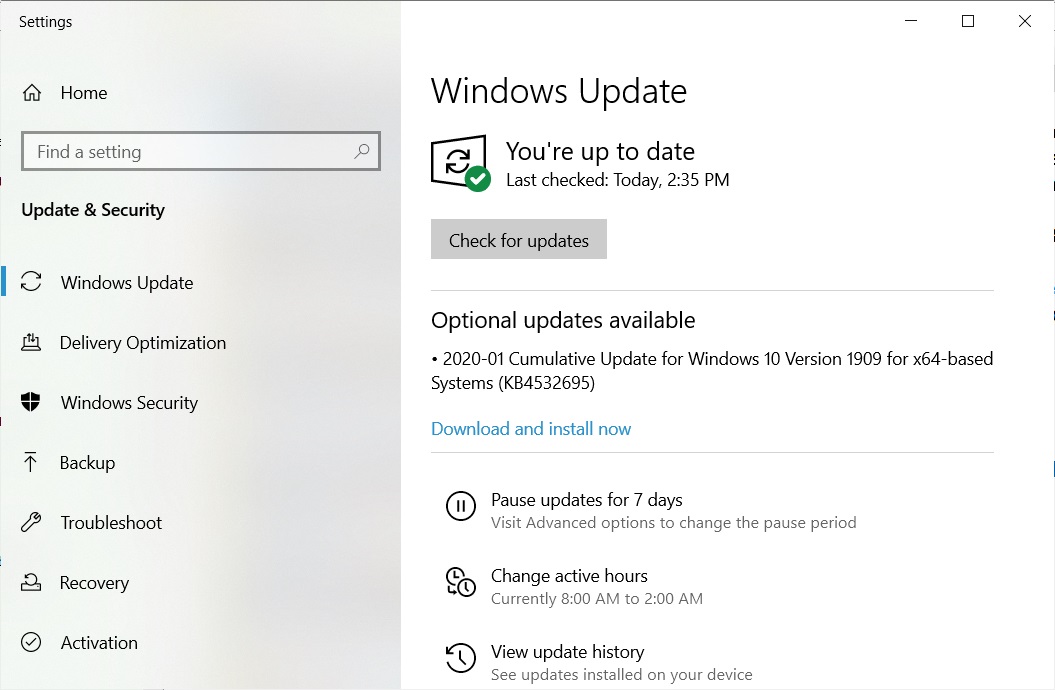Click the 'Windows Update' page heading
The height and width of the screenshot is (690, 1055).
point(559,91)
